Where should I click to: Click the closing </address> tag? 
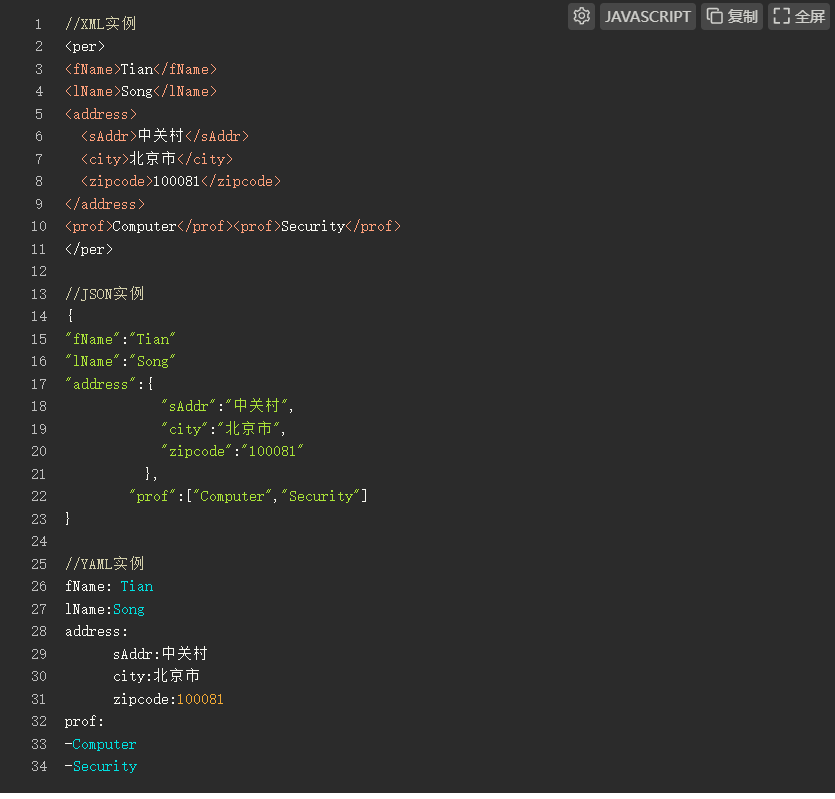104,204
